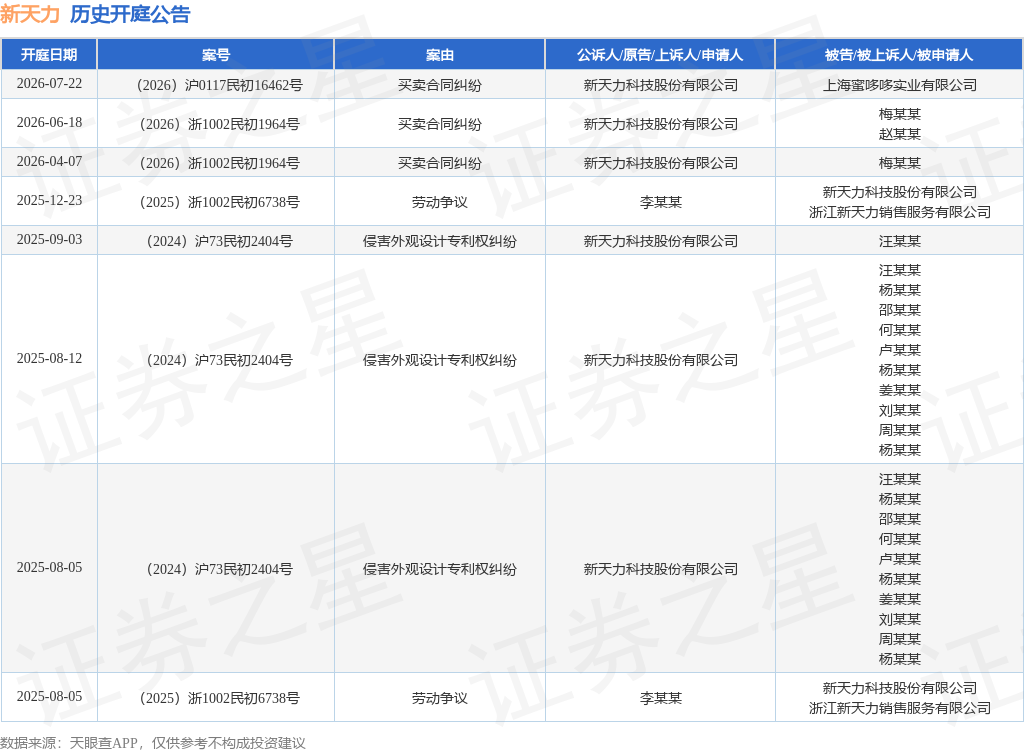Select the 新天力 title text

point(30,14)
